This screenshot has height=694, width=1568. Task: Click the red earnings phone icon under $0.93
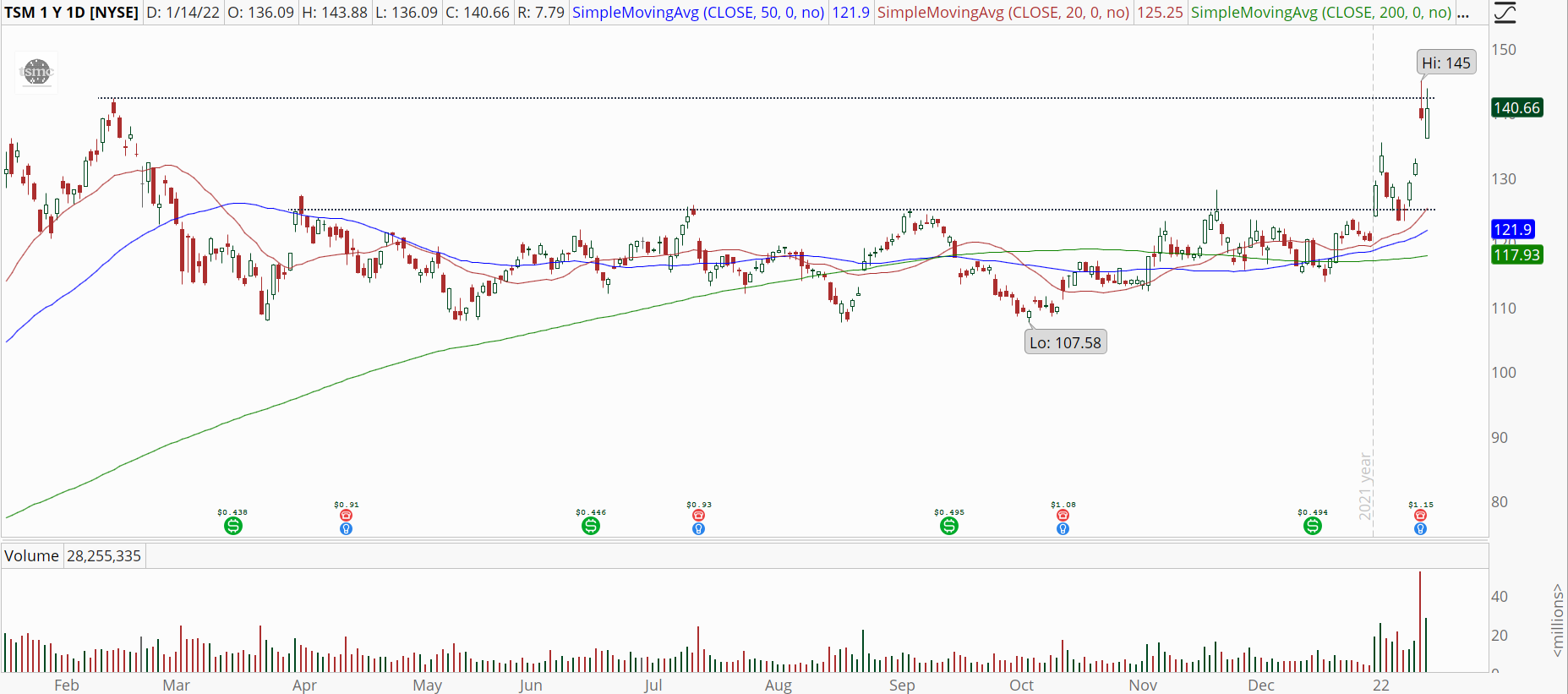coord(698,515)
